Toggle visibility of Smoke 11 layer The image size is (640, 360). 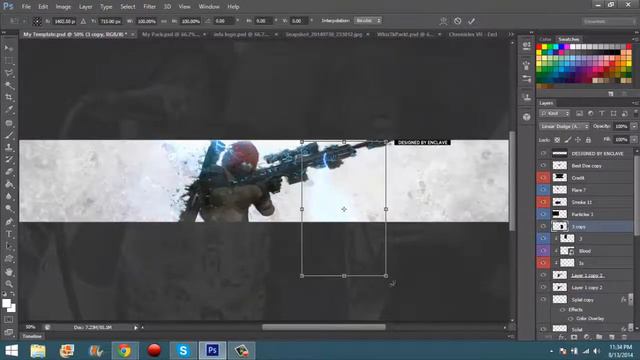pyautogui.click(x=543, y=202)
